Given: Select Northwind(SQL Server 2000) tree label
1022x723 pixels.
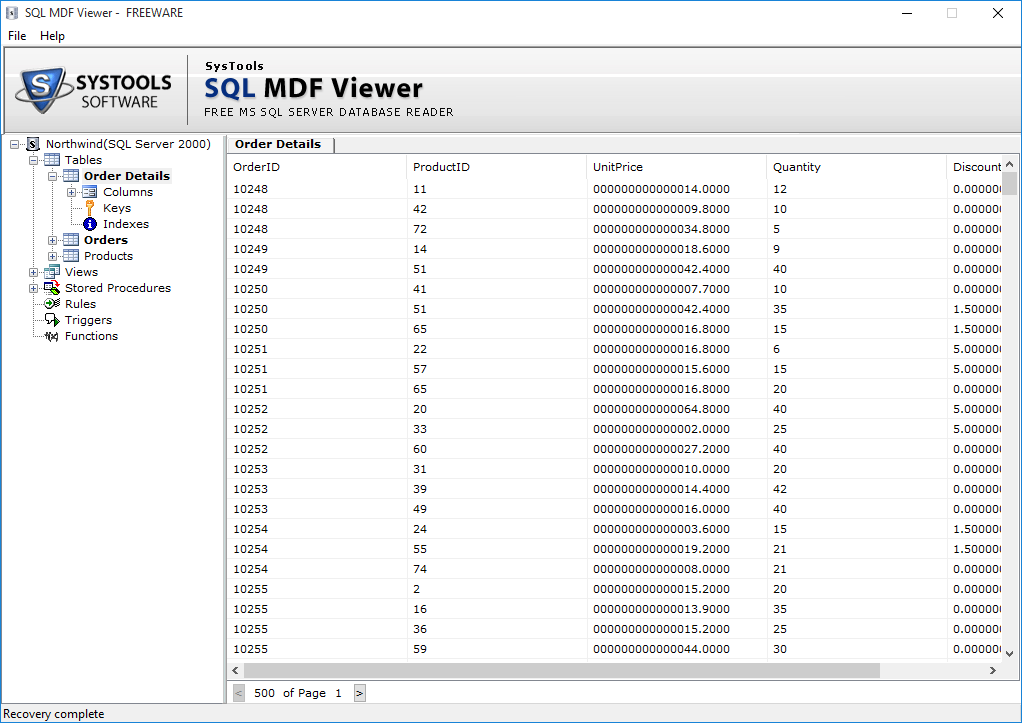Looking at the screenshot, I should pyautogui.click(x=128, y=144).
